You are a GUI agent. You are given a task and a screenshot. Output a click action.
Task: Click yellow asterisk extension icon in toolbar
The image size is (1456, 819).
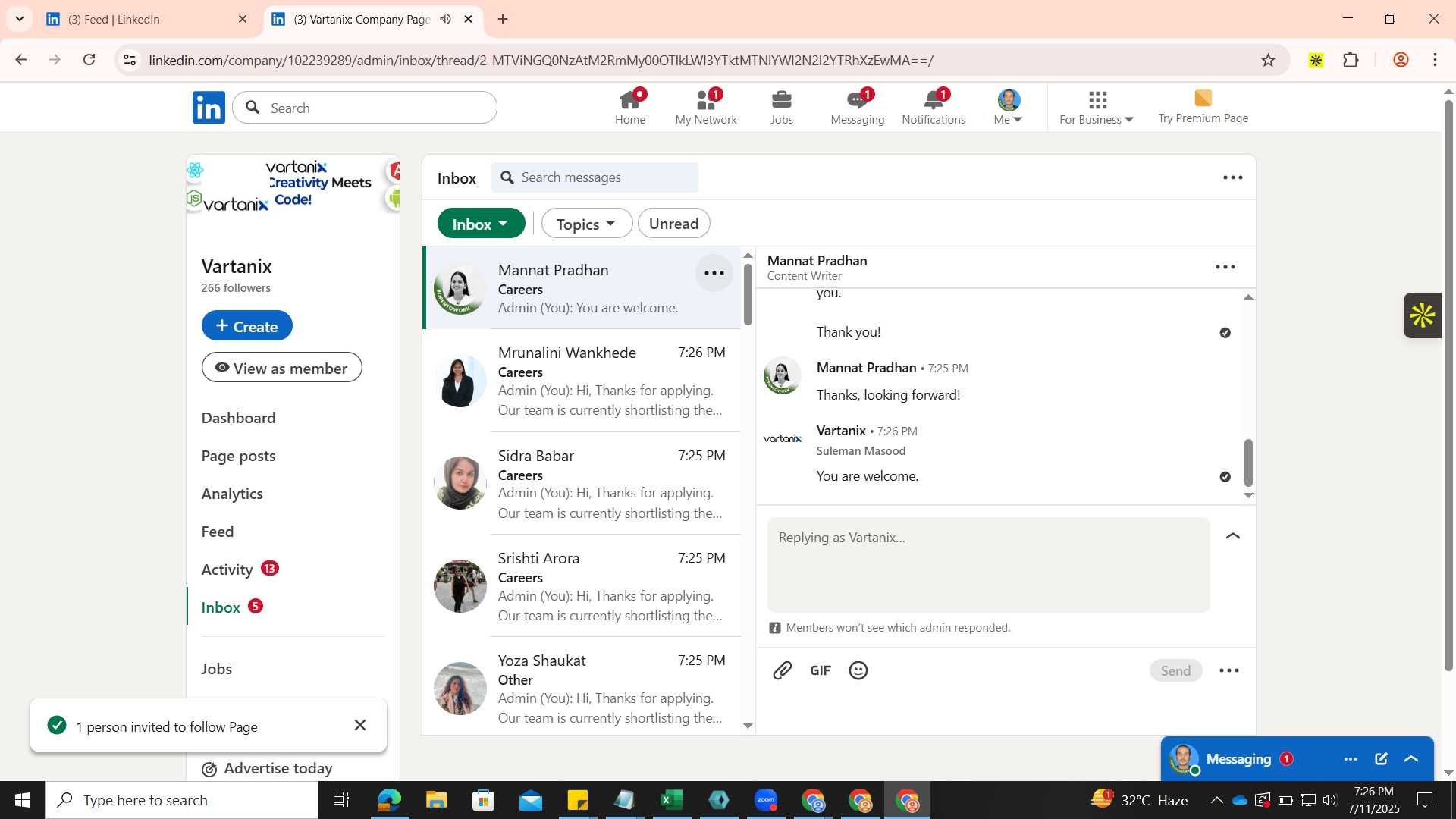pos(1316,60)
